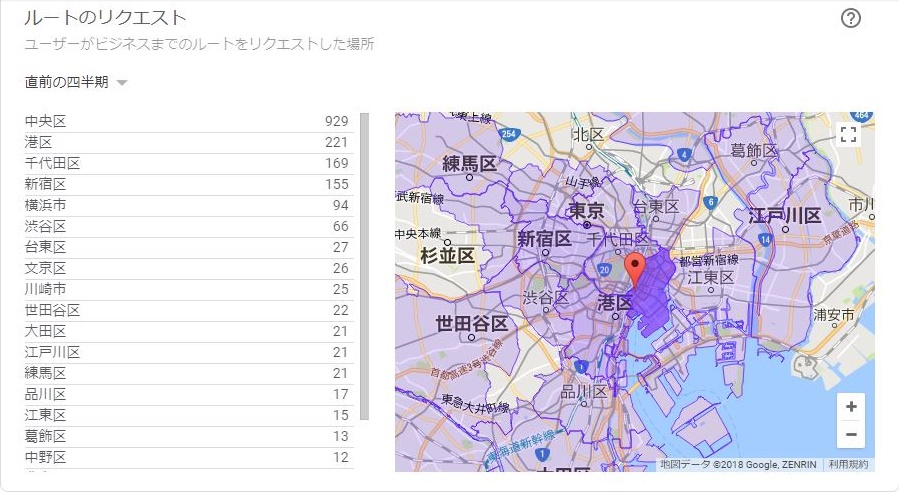
Task: Zoom out on the map
Action: (x=851, y=435)
